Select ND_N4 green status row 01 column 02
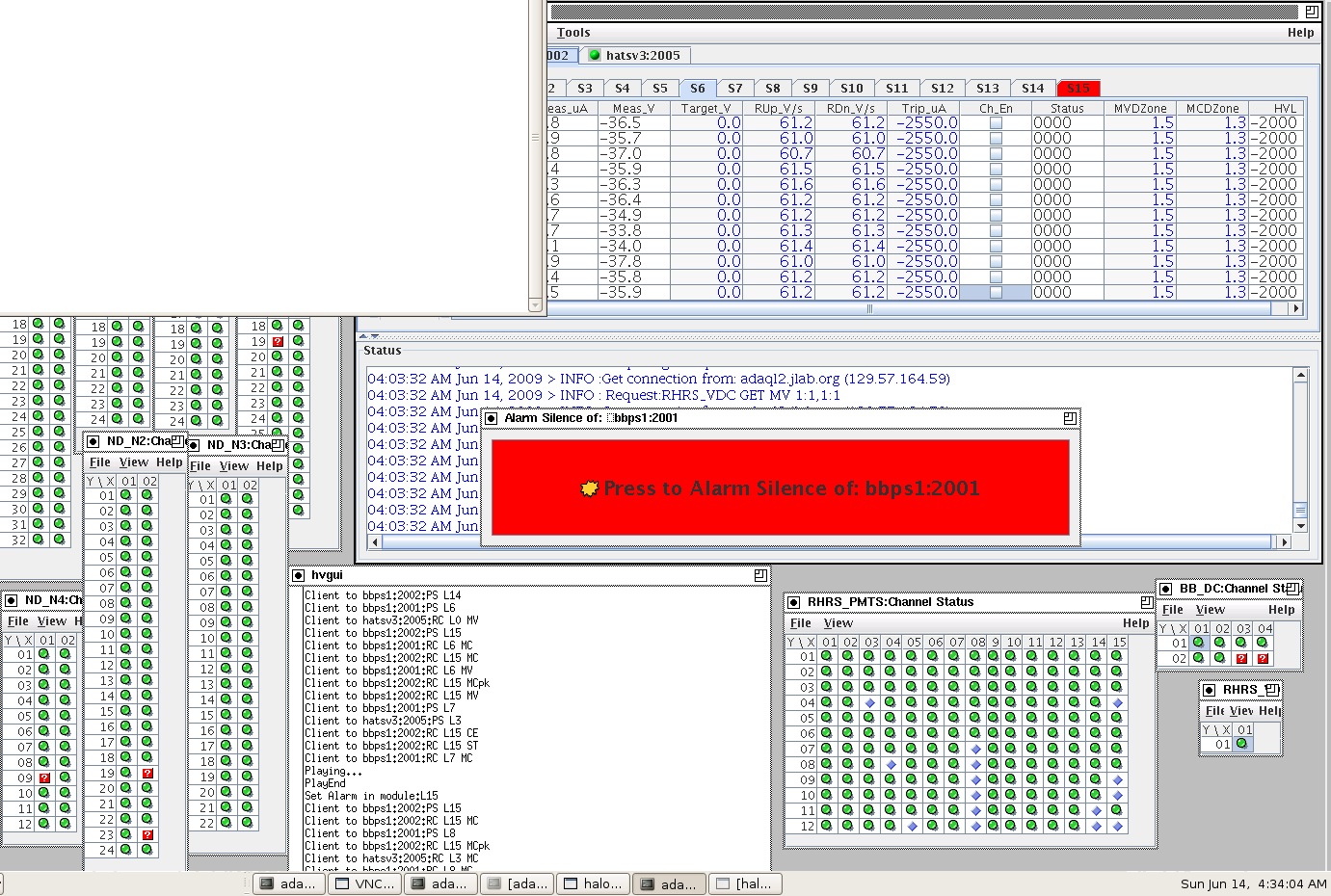 click(66, 654)
